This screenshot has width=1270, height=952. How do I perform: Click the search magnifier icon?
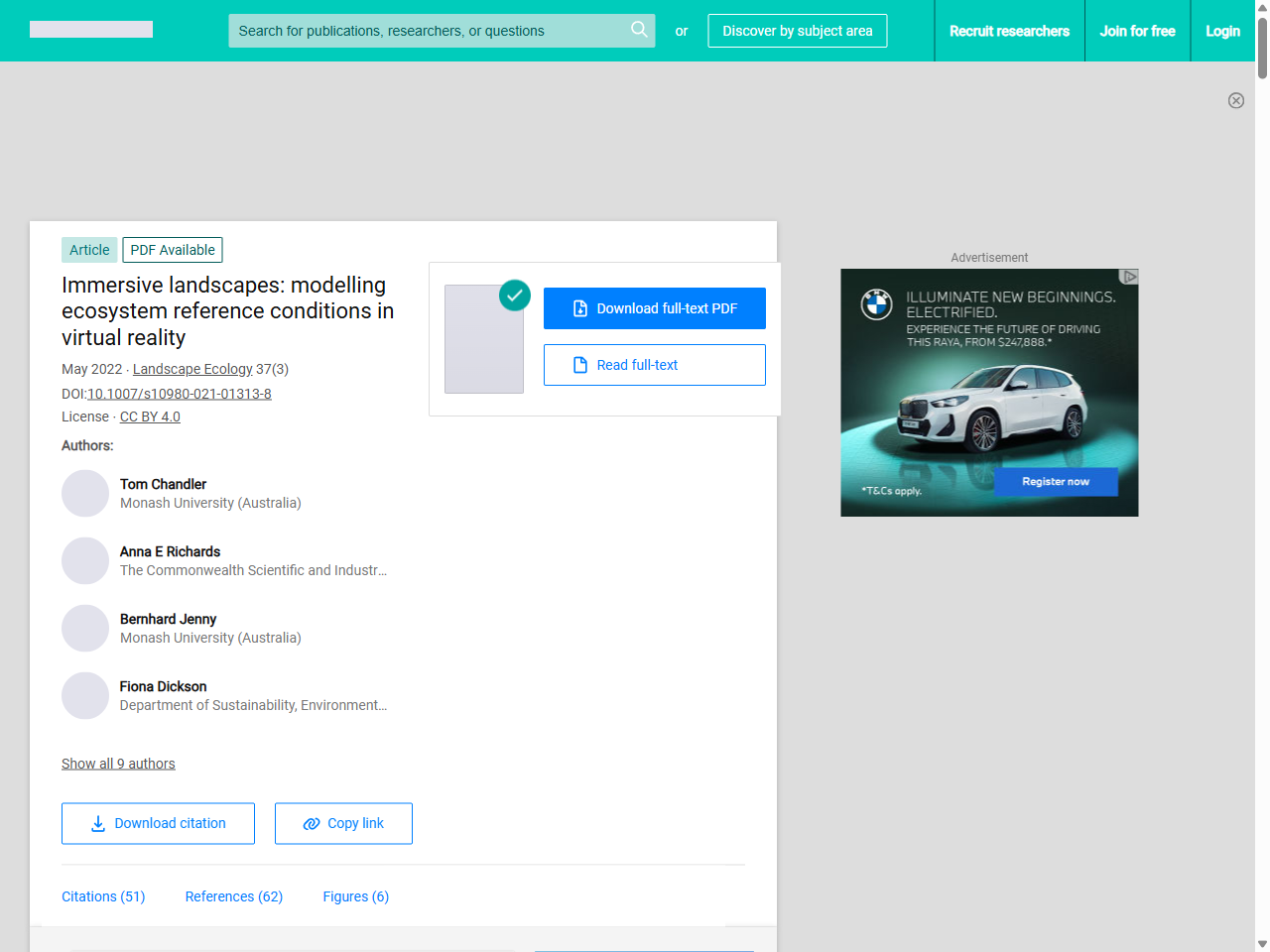(x=639, y=30)
